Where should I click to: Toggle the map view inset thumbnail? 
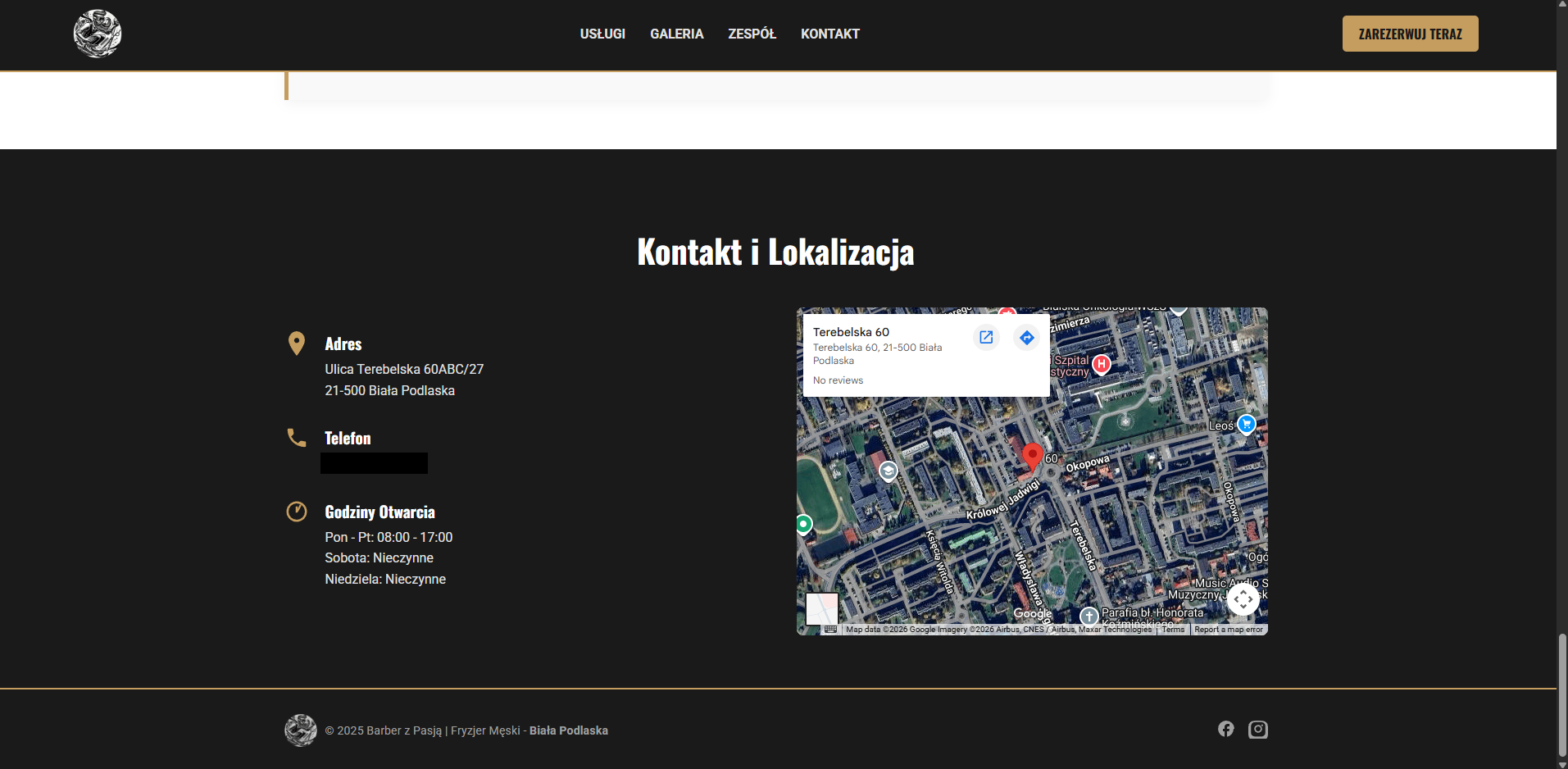click(x=822, y=609)
